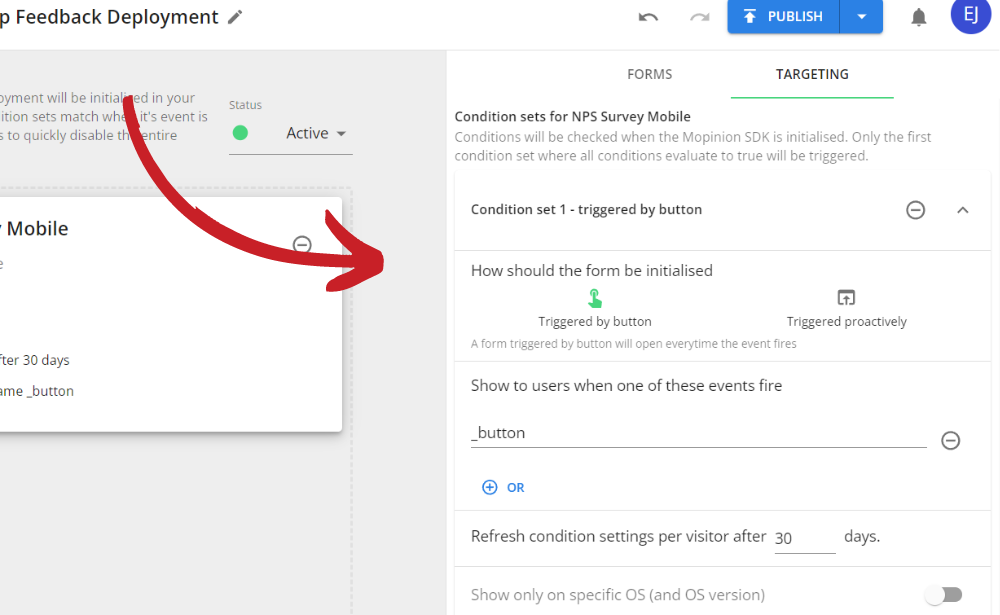This screenshot has height=615, width=1000.
Task: Collapse Condition set 1 with the chevron
Action: (x=963, y=210)
